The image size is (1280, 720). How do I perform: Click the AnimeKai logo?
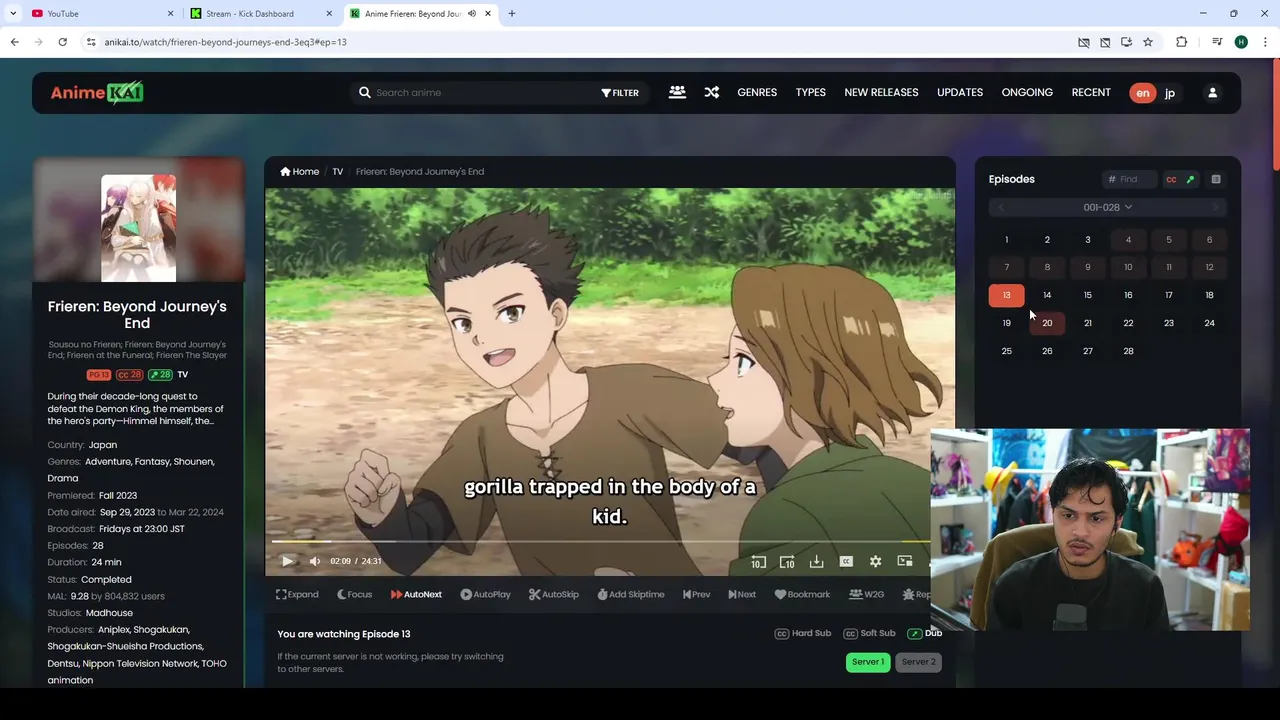tap(97, 92)
